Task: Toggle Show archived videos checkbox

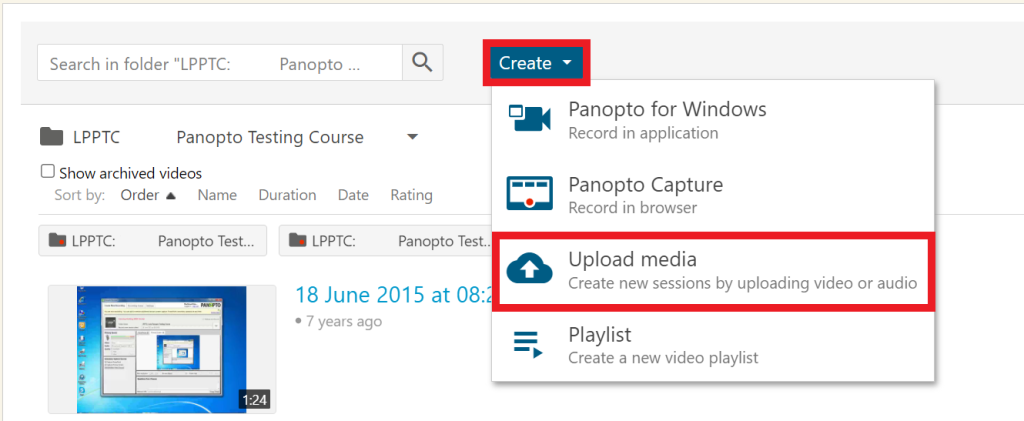Action: (47, 172)
